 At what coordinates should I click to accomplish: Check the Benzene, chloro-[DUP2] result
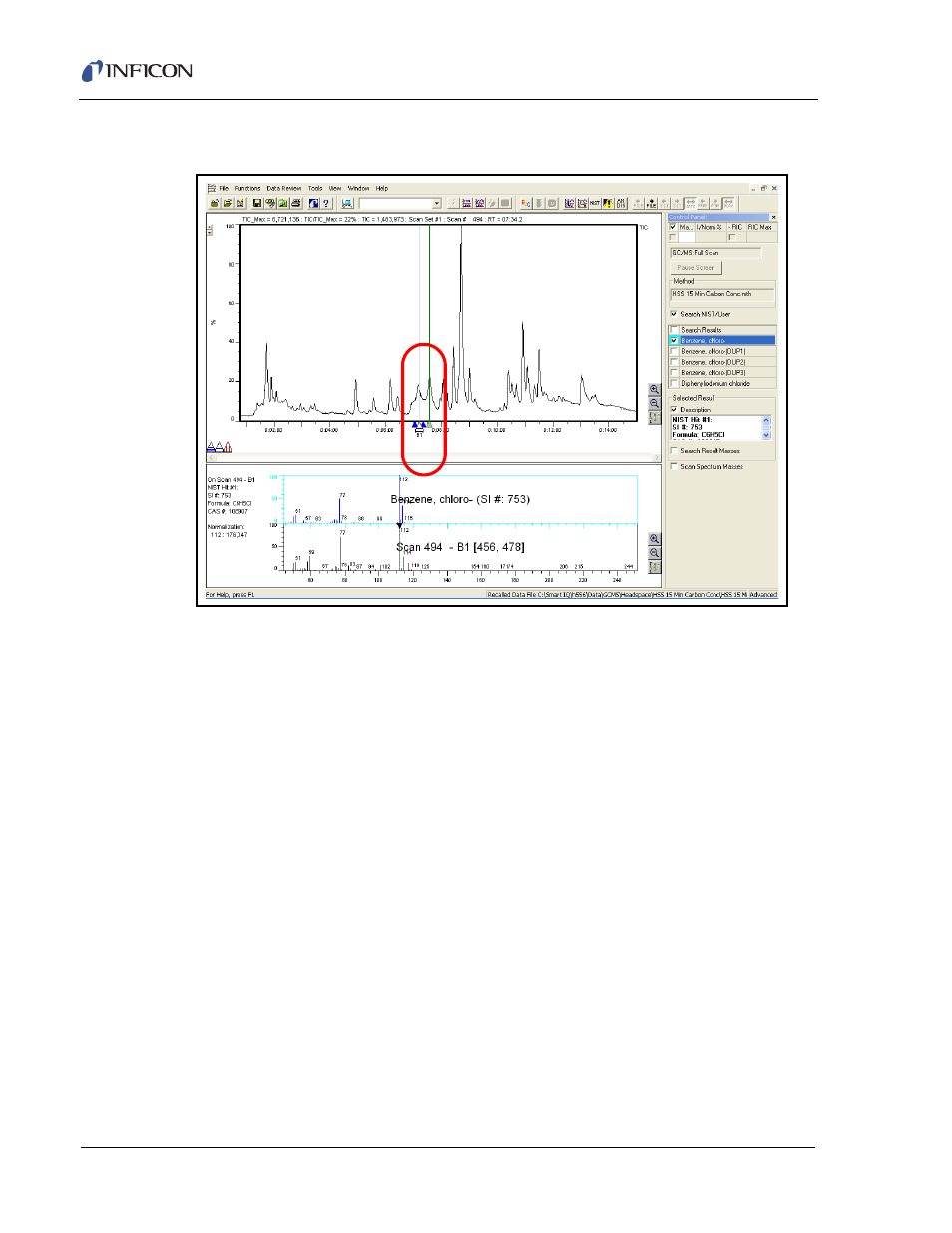point(675,362)
